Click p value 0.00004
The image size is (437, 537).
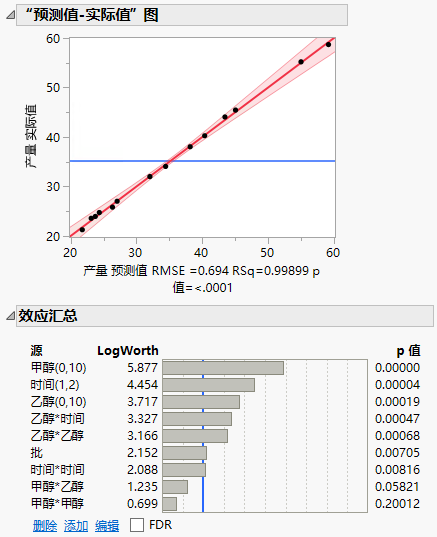[x=397, y=385]
